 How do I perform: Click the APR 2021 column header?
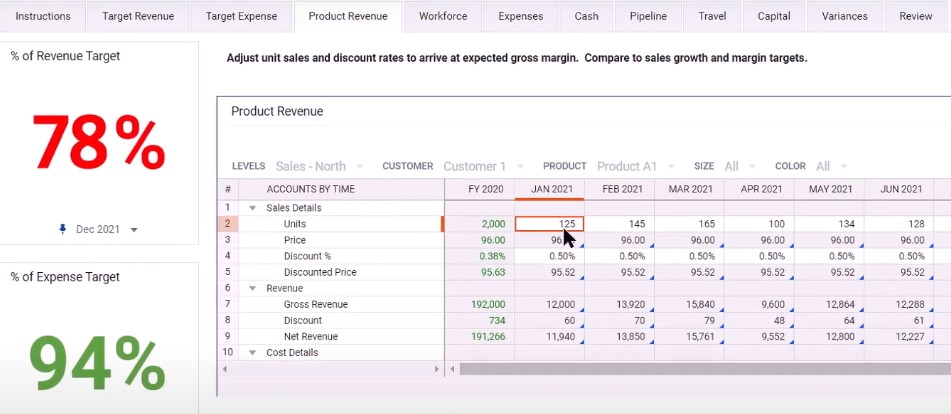click(759, 189)
